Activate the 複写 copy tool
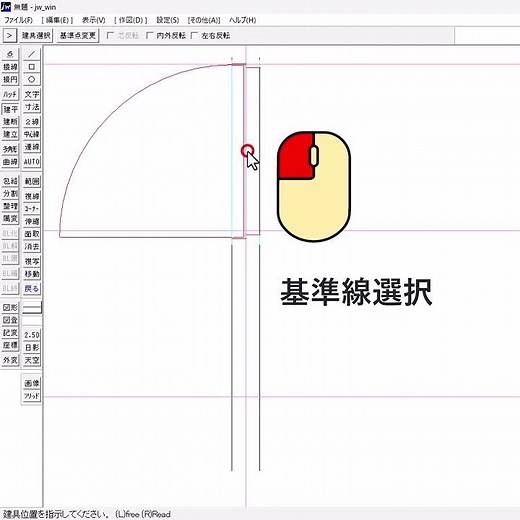 coord(32,261)
